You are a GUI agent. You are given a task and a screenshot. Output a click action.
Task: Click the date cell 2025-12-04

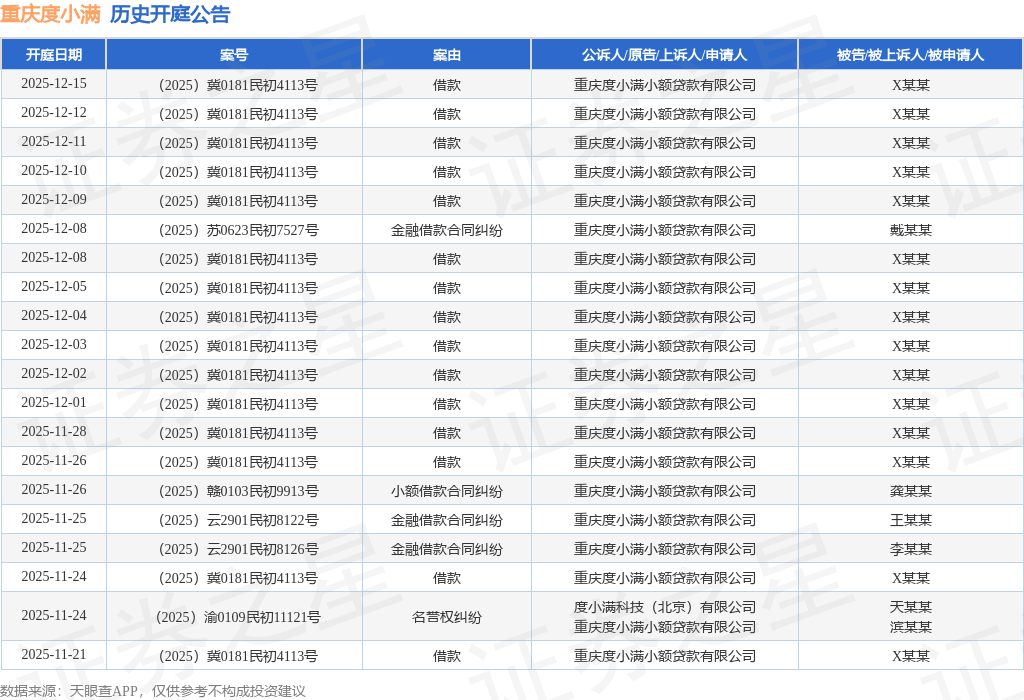point(54,315)
